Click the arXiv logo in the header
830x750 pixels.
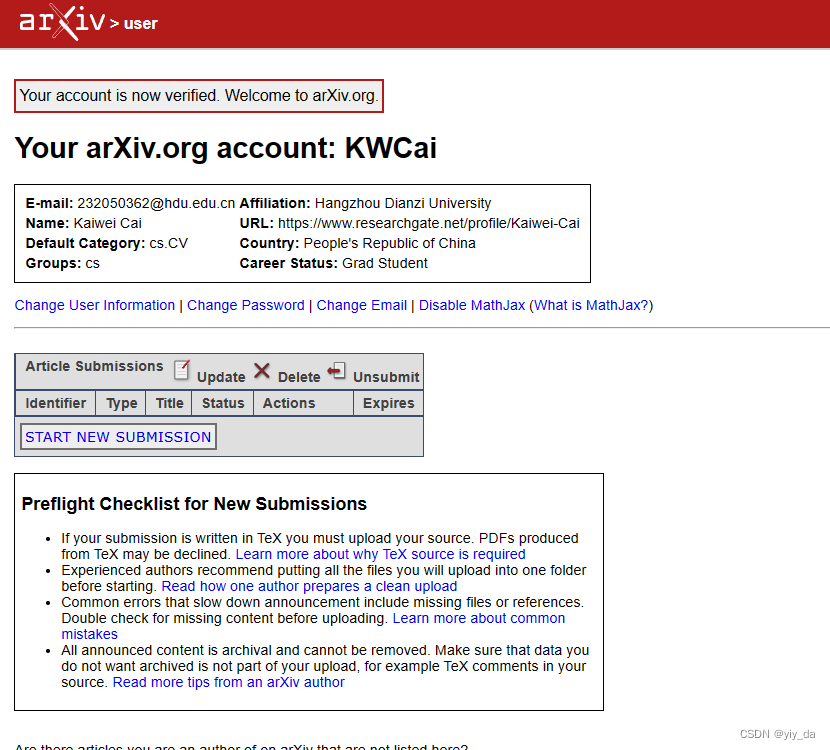click(62, 22)
